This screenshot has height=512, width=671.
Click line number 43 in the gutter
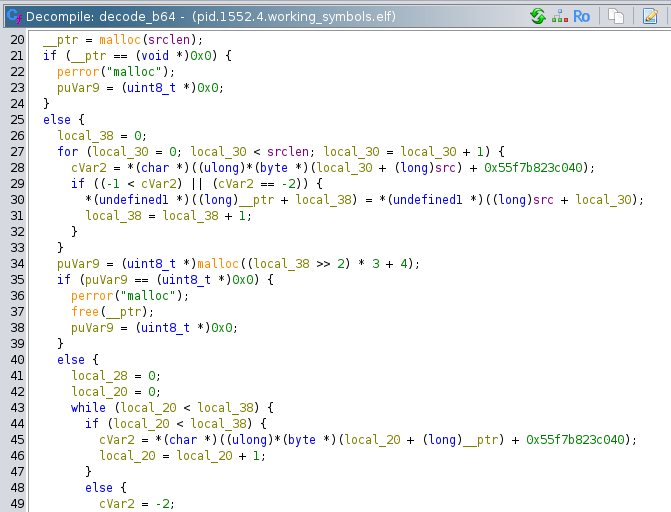pyautogui.click(x=17, y=408)
